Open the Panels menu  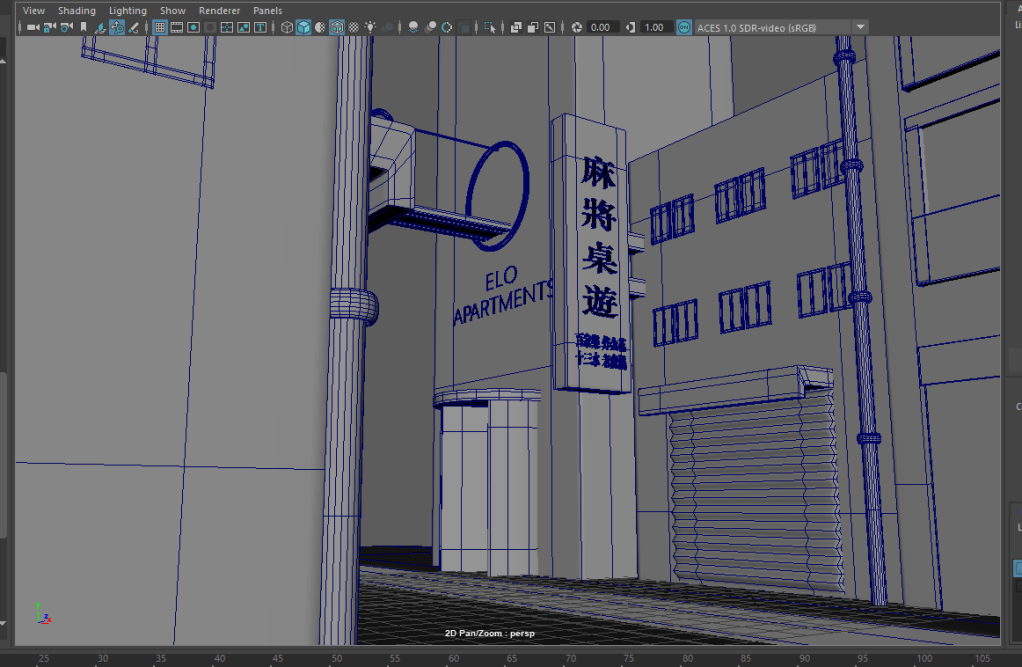[267, 10]
